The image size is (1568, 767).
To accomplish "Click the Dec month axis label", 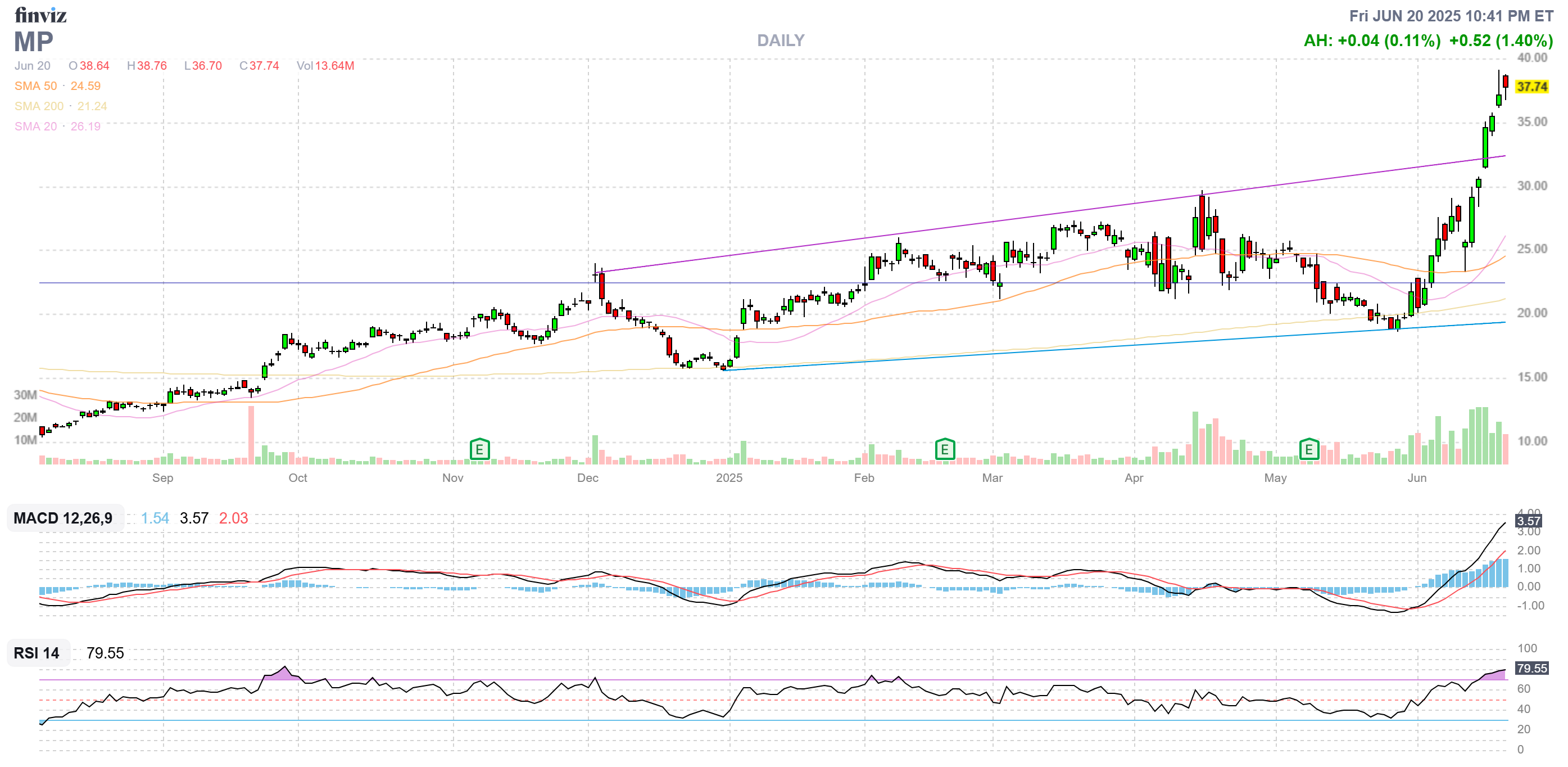I will pyautogui.click(x=587, y=477).
